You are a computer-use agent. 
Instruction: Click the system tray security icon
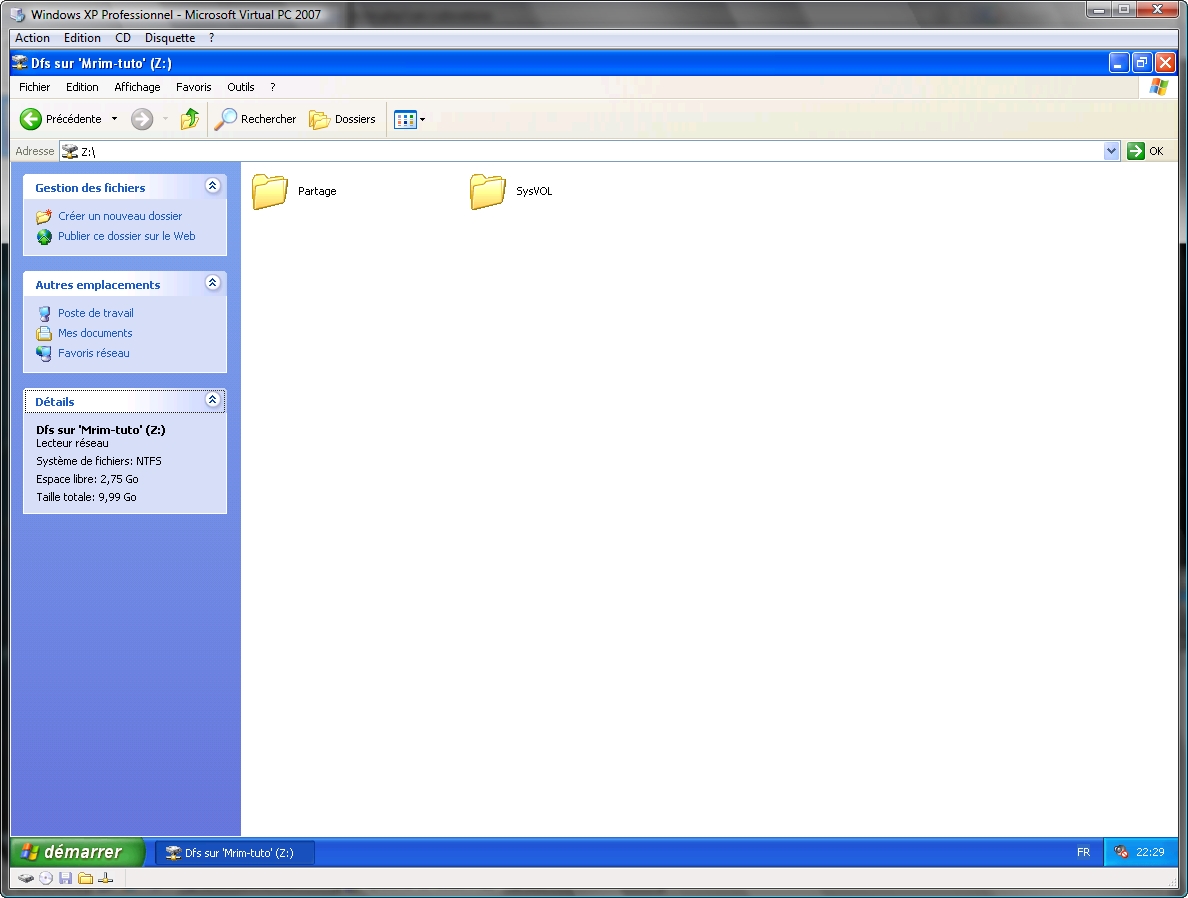(x=1121, y=853)
